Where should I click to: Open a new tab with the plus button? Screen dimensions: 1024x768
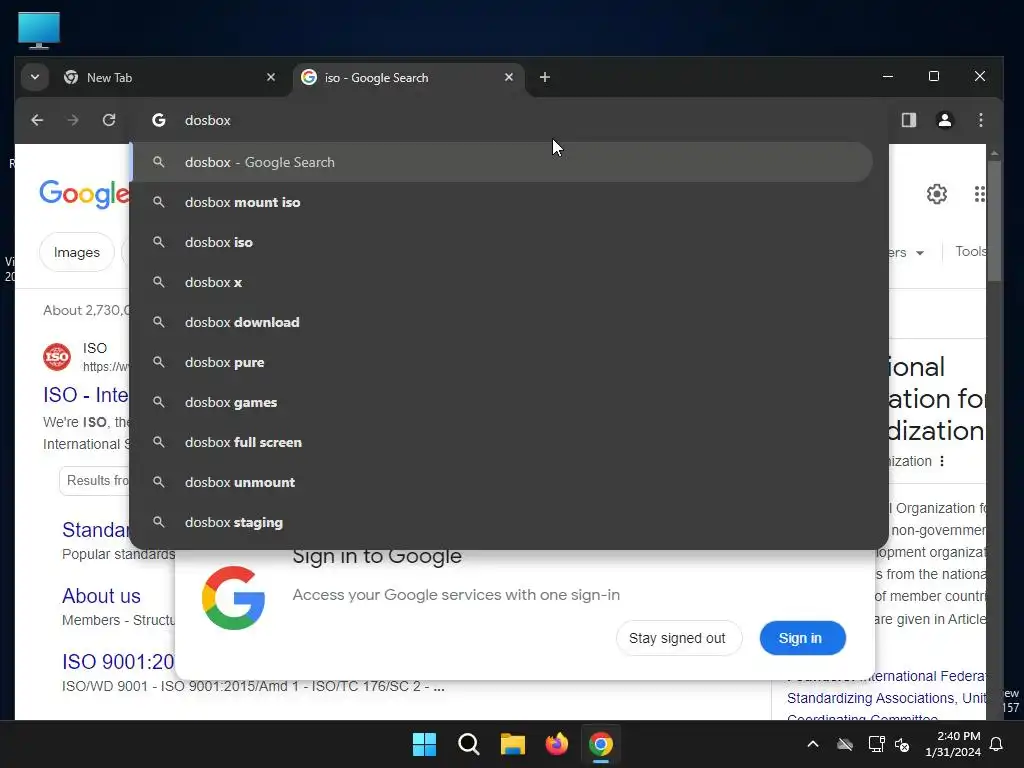pos(545,77)
